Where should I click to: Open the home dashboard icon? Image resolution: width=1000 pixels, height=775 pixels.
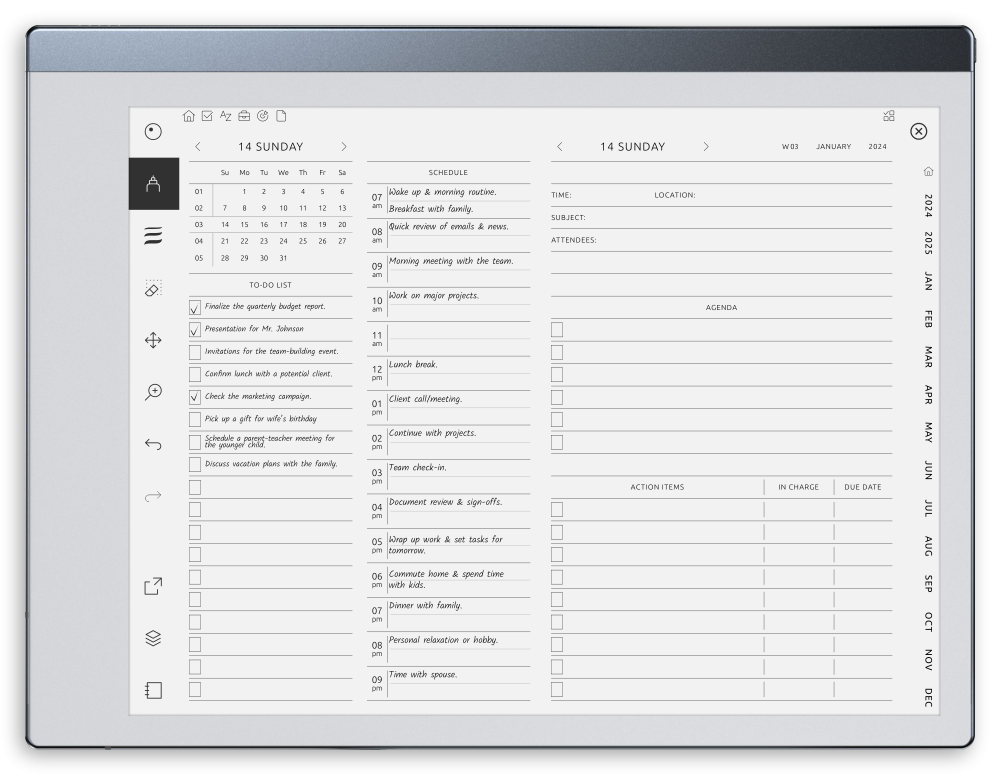(188, 116)
